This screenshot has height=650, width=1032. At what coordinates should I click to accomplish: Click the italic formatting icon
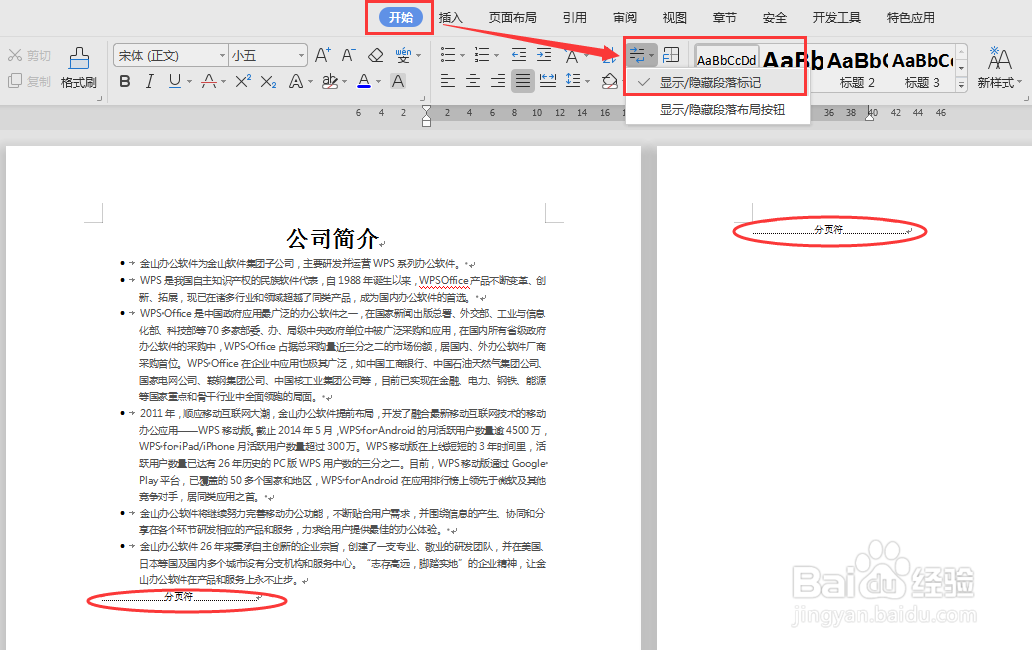point(149,81)
